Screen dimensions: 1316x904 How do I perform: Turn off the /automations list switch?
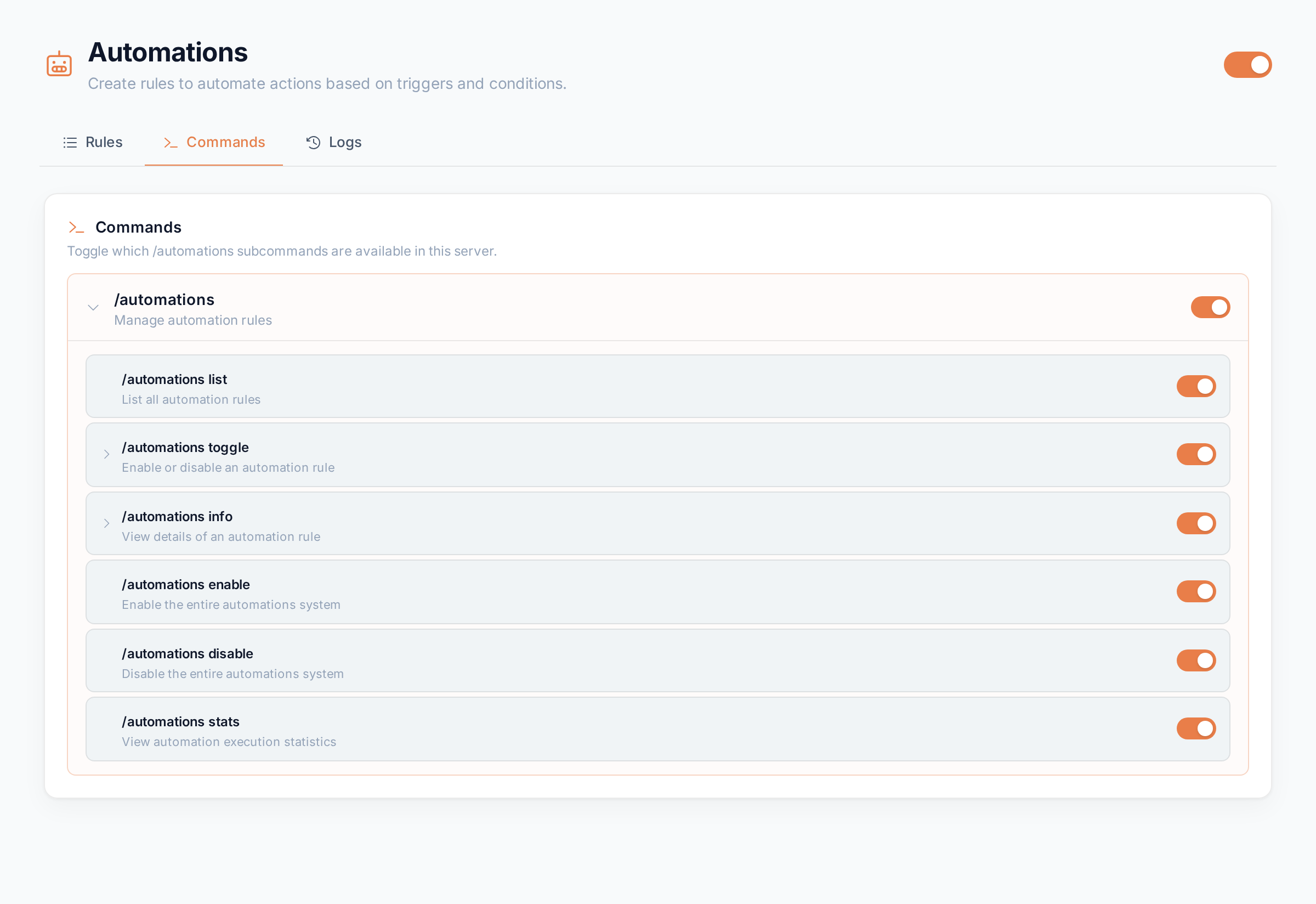point(1196,386)
